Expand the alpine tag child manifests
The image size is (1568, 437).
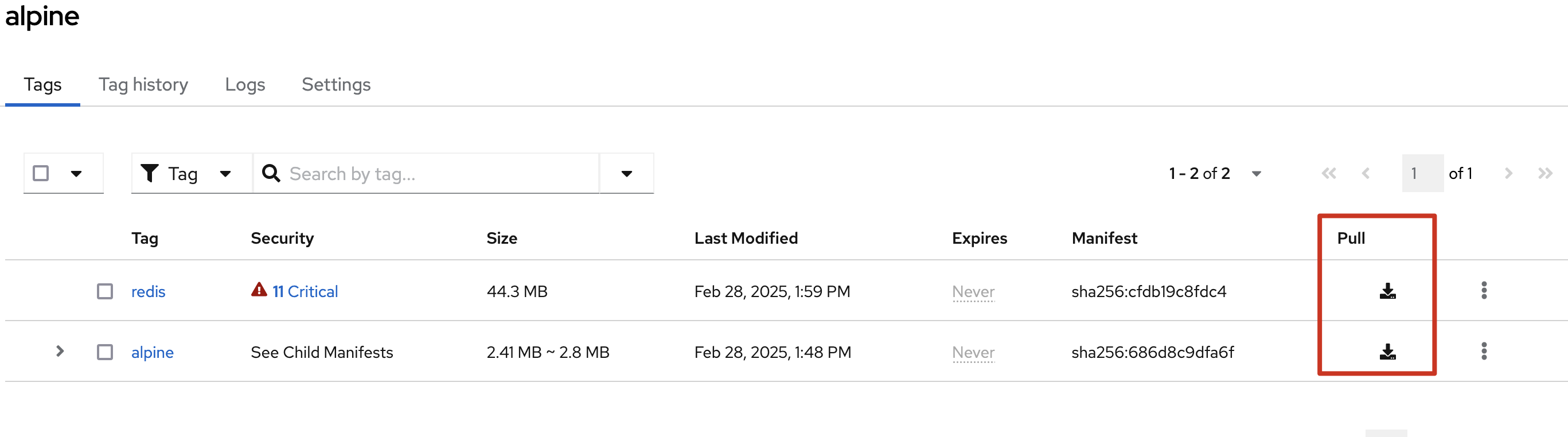60,351
